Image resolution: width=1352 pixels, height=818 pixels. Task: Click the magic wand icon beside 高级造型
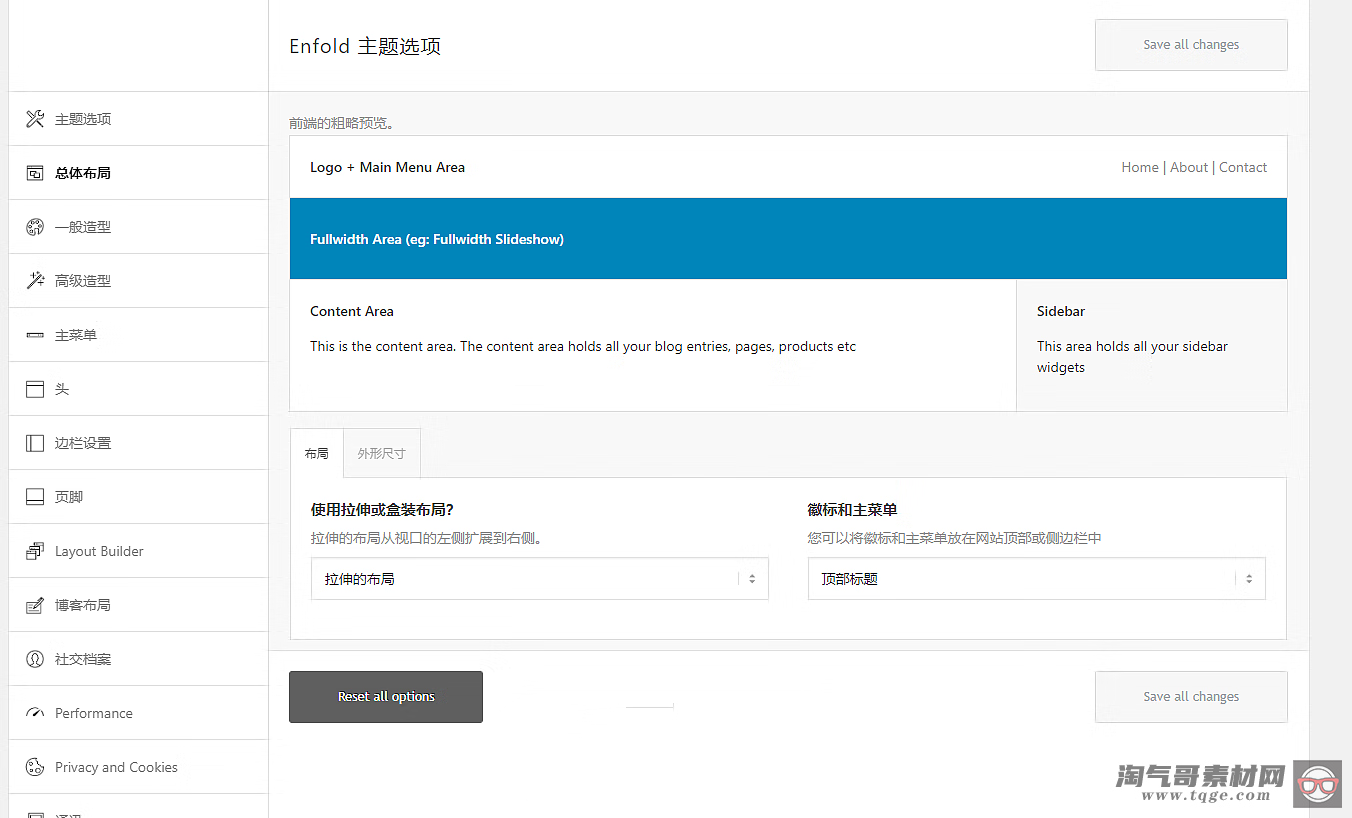(35, 281)
